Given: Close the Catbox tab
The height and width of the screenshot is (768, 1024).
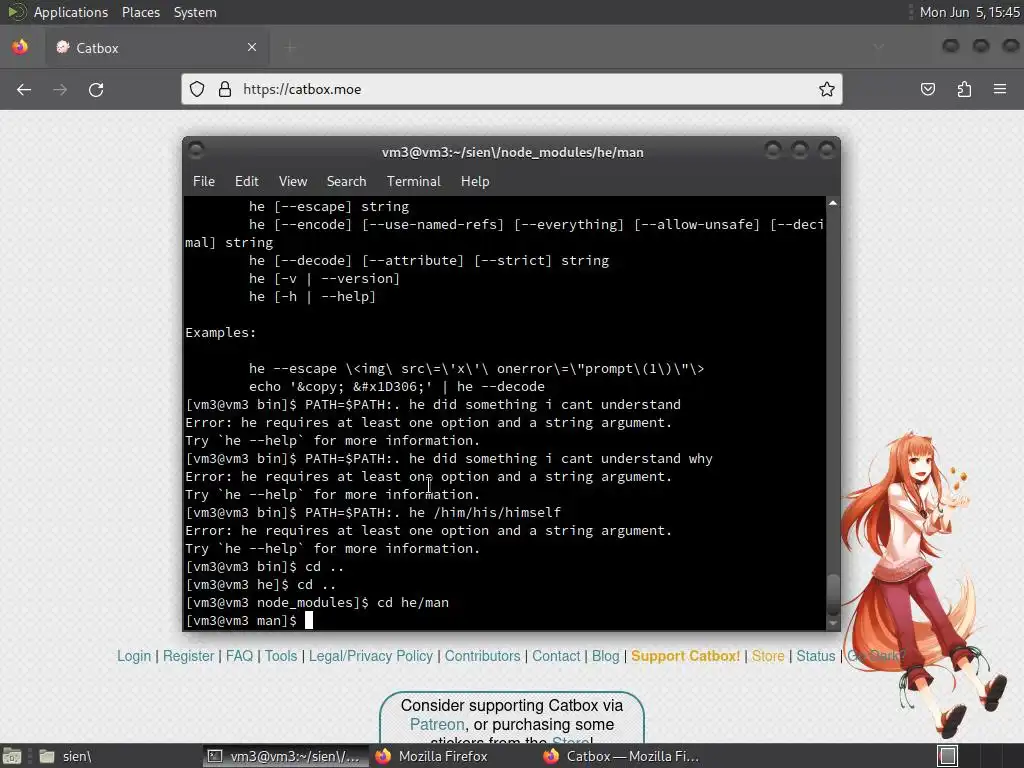Looking at the screenshot, I should coord(252,47).
